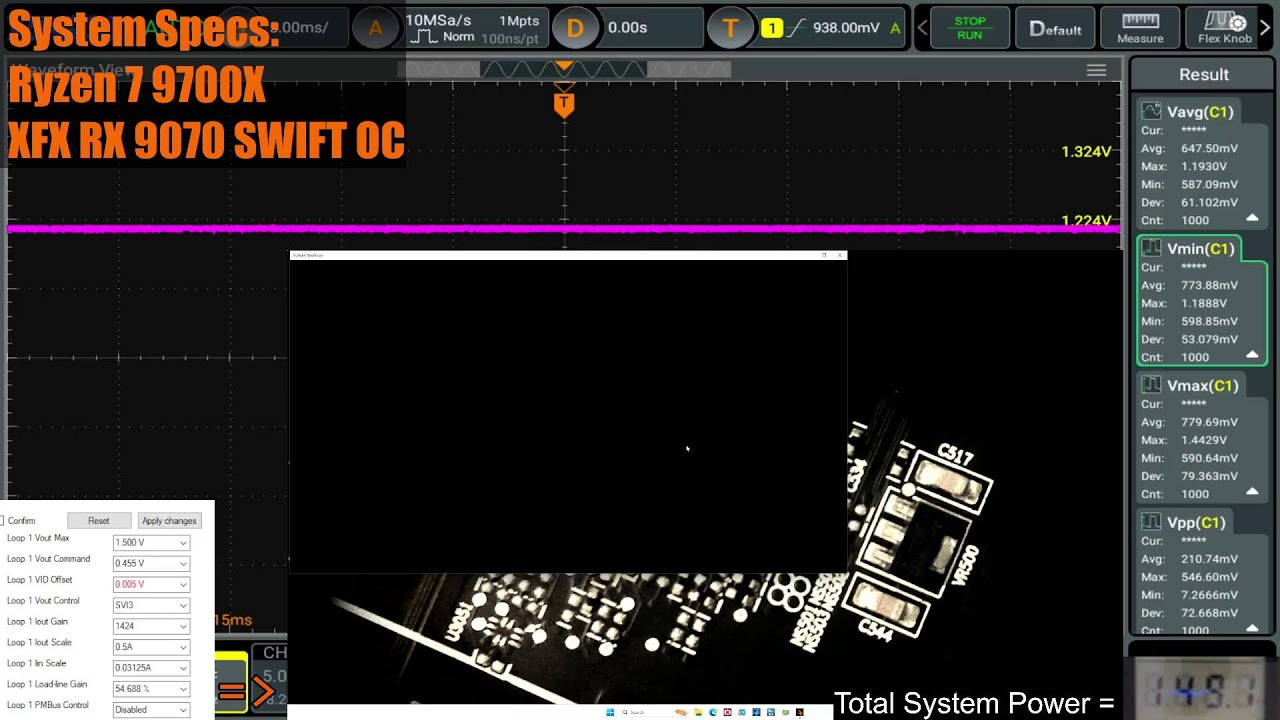Viewport: 1280px width, 720px height.
Task: Click Vmax Max value 1.4429V
Action: [x=1204, y=440]
